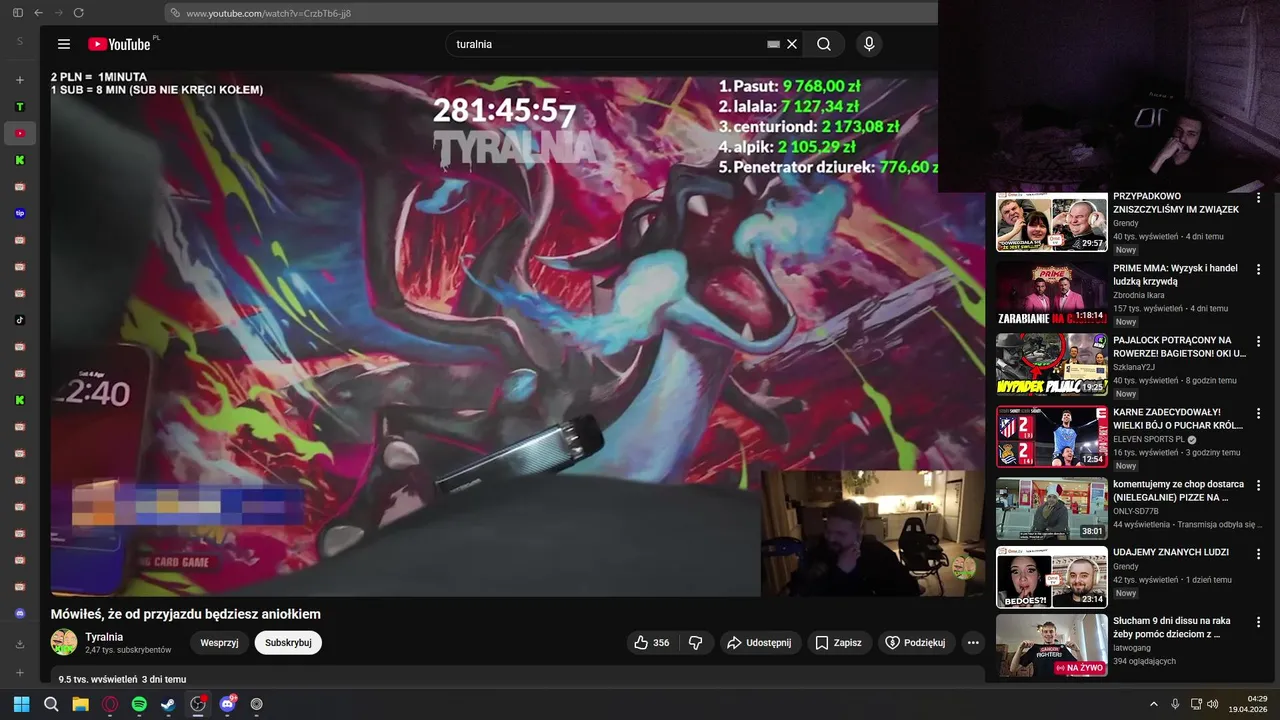
Task: Open more actions three-dot button under video
Action: (x=973, y=643)
